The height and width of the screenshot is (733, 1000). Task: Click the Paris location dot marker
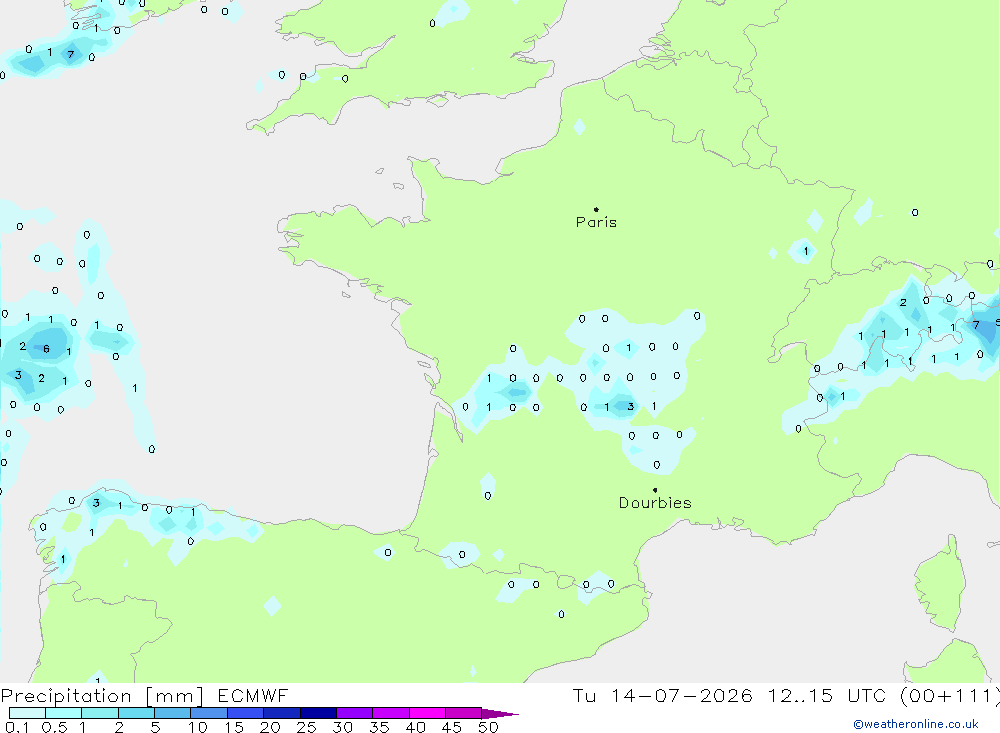click(x=596, y=209)
